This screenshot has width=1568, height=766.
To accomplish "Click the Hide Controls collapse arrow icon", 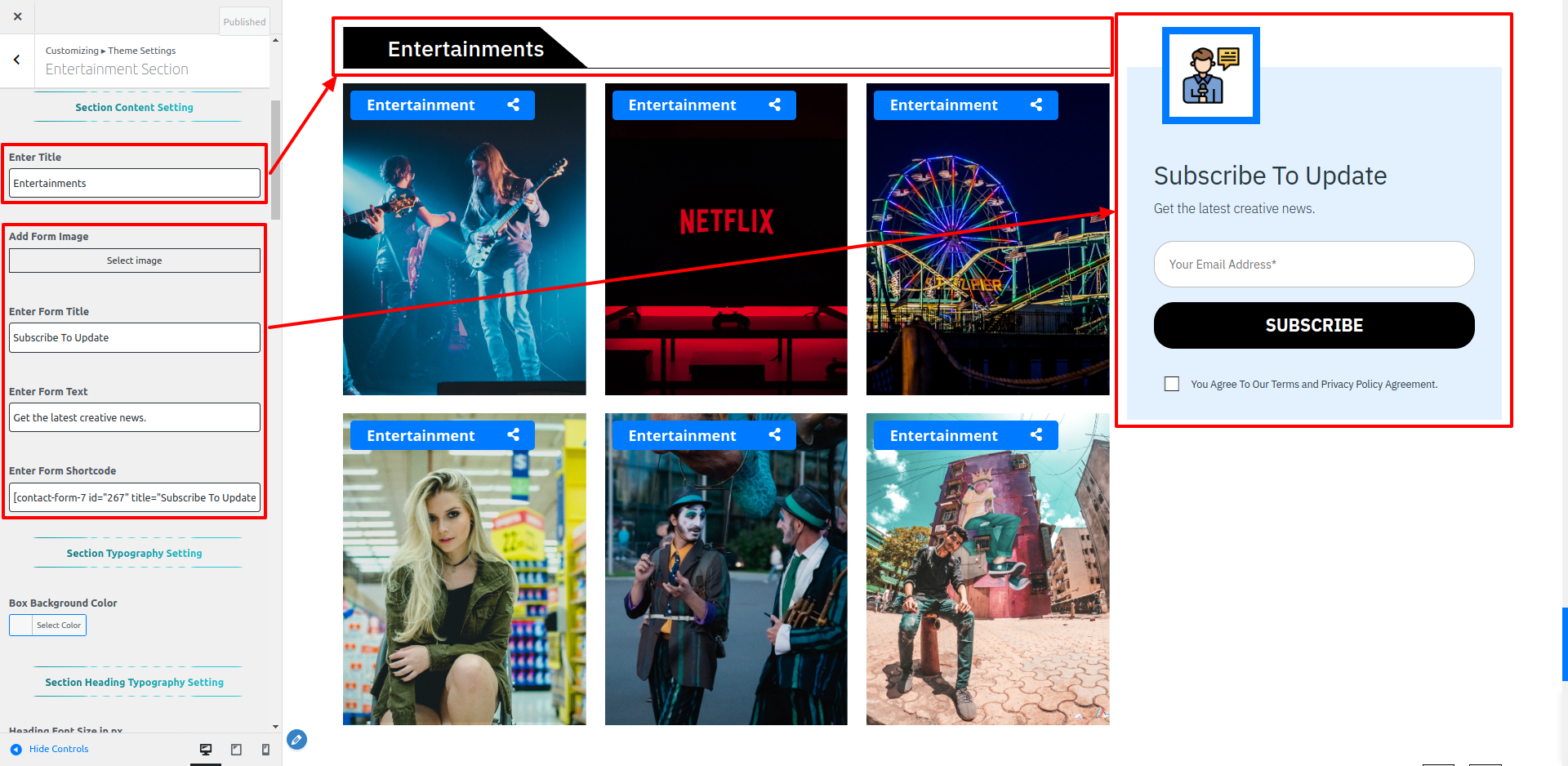I will [x=16, y=749].
